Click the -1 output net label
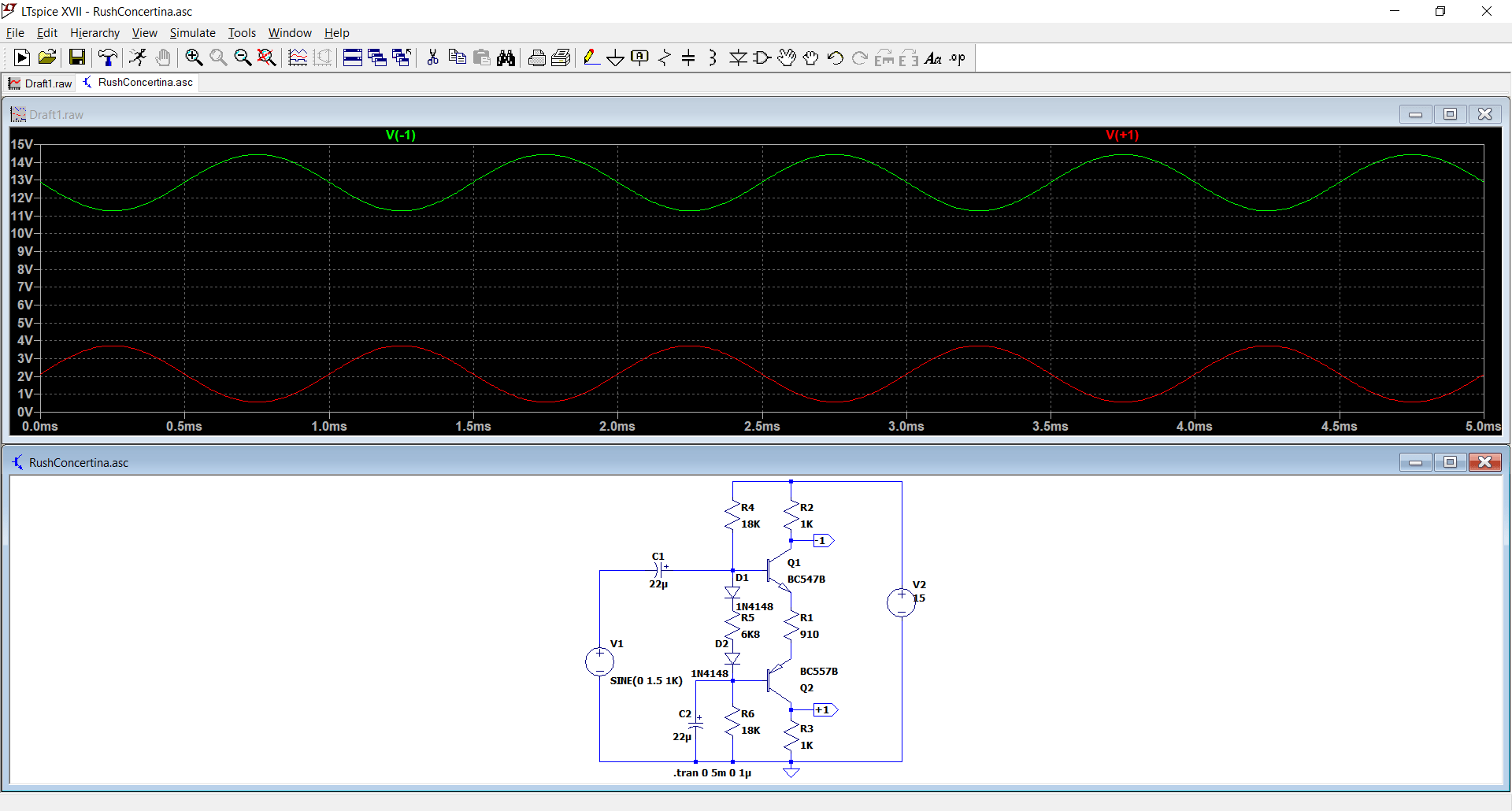 (x=824, y=540)
